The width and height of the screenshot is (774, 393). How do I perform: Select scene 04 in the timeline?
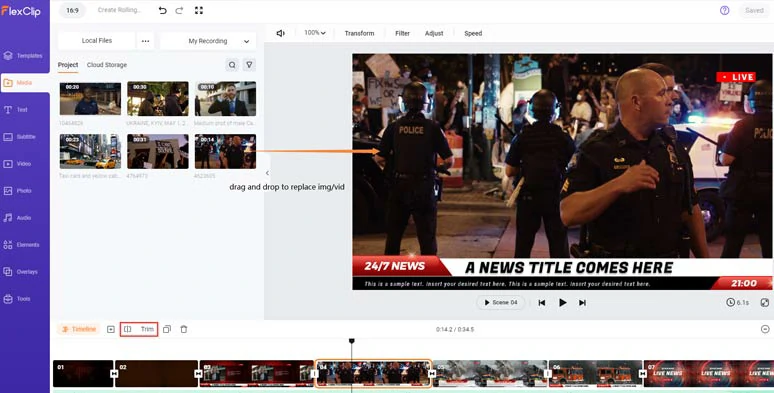[373, 374]
